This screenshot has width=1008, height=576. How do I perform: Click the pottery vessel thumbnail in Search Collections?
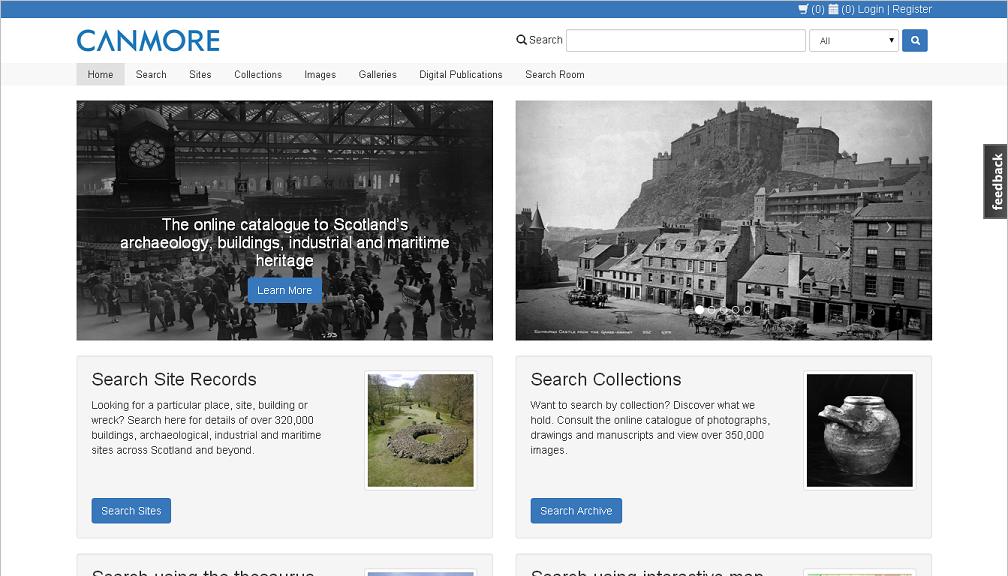859,430
